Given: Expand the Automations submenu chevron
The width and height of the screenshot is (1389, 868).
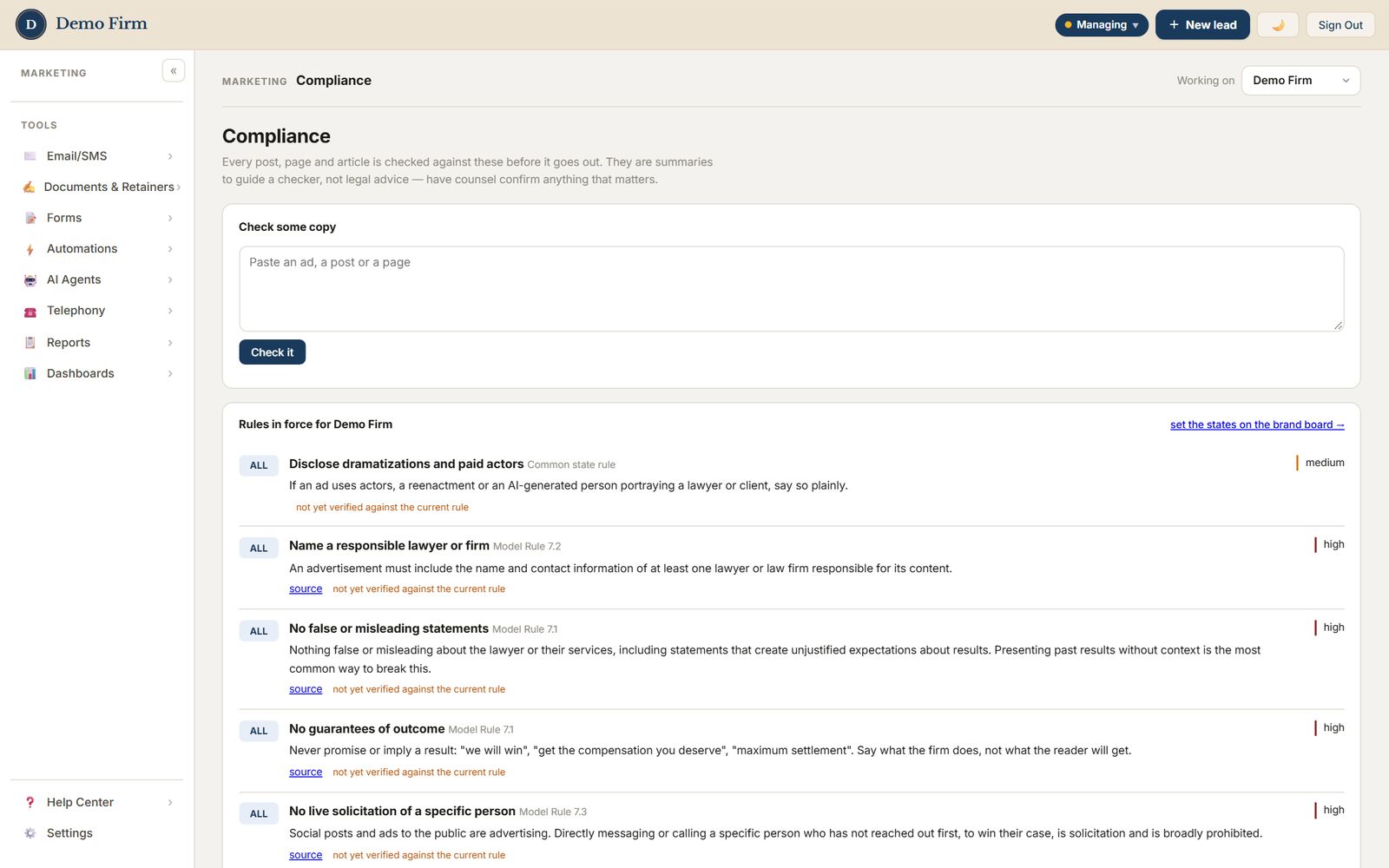Looking at the screenshot, I should pyautogui.click(x=170, y=249).
